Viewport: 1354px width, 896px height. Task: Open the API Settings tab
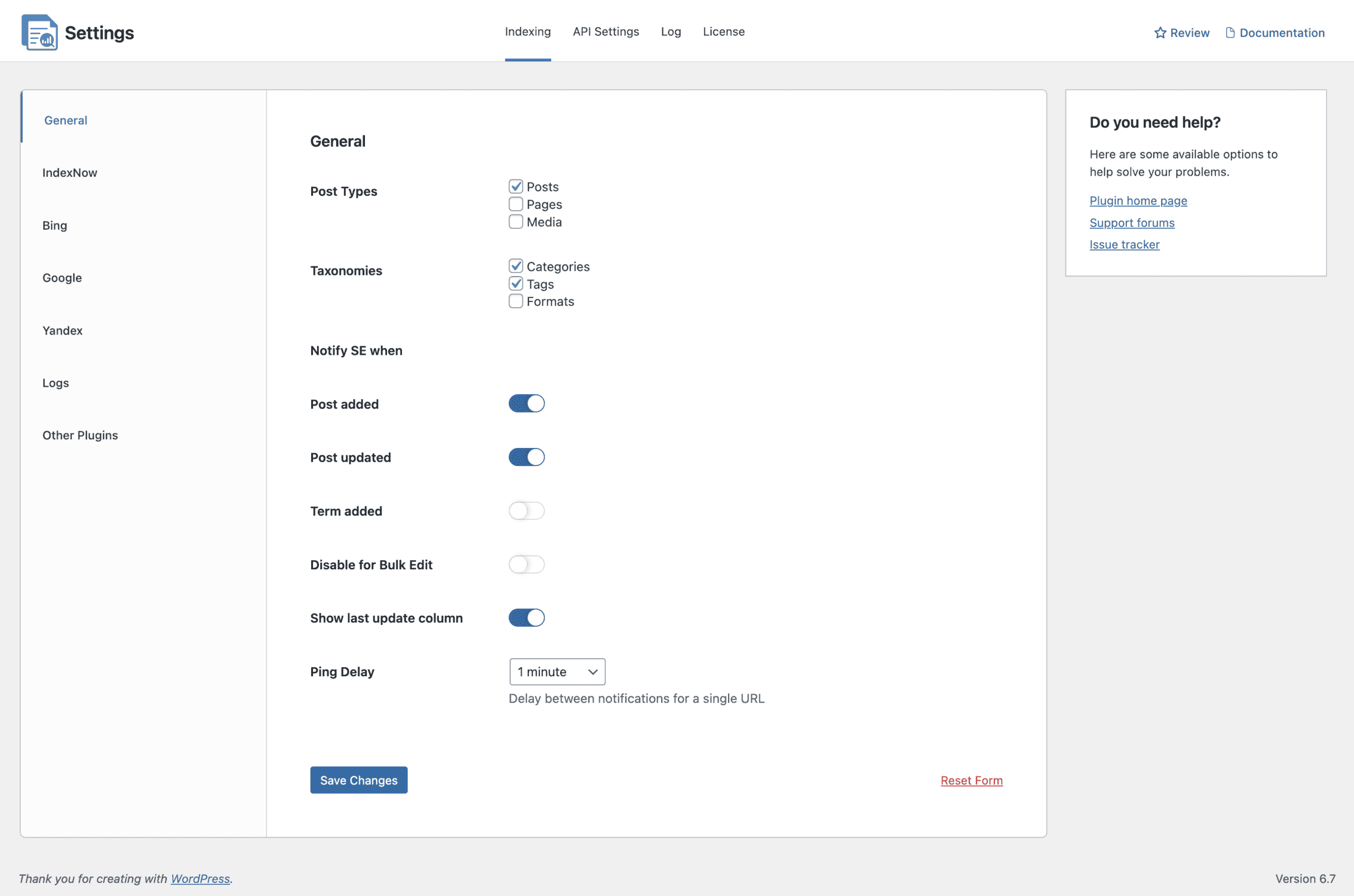pos(605,30)
